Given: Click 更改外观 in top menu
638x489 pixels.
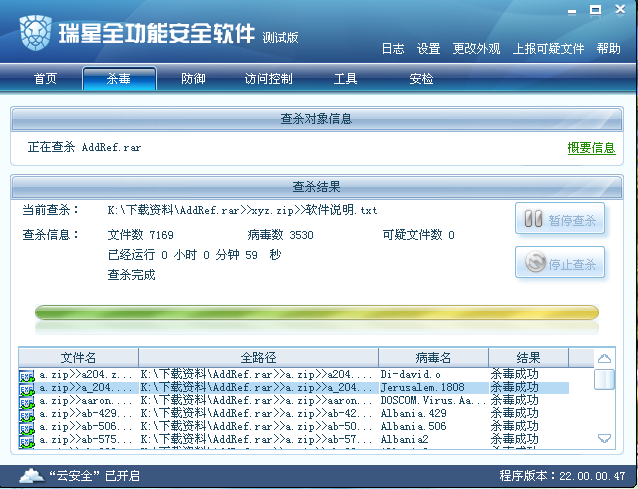Looking at the screenshot, I should coord(476,49).
